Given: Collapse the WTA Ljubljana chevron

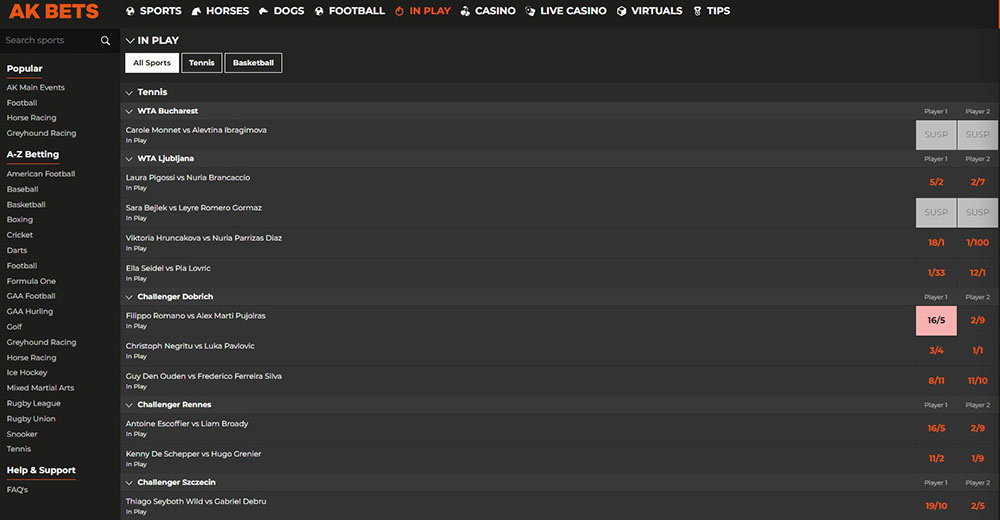Looking at the screenshot, I should tap(129, 159).
